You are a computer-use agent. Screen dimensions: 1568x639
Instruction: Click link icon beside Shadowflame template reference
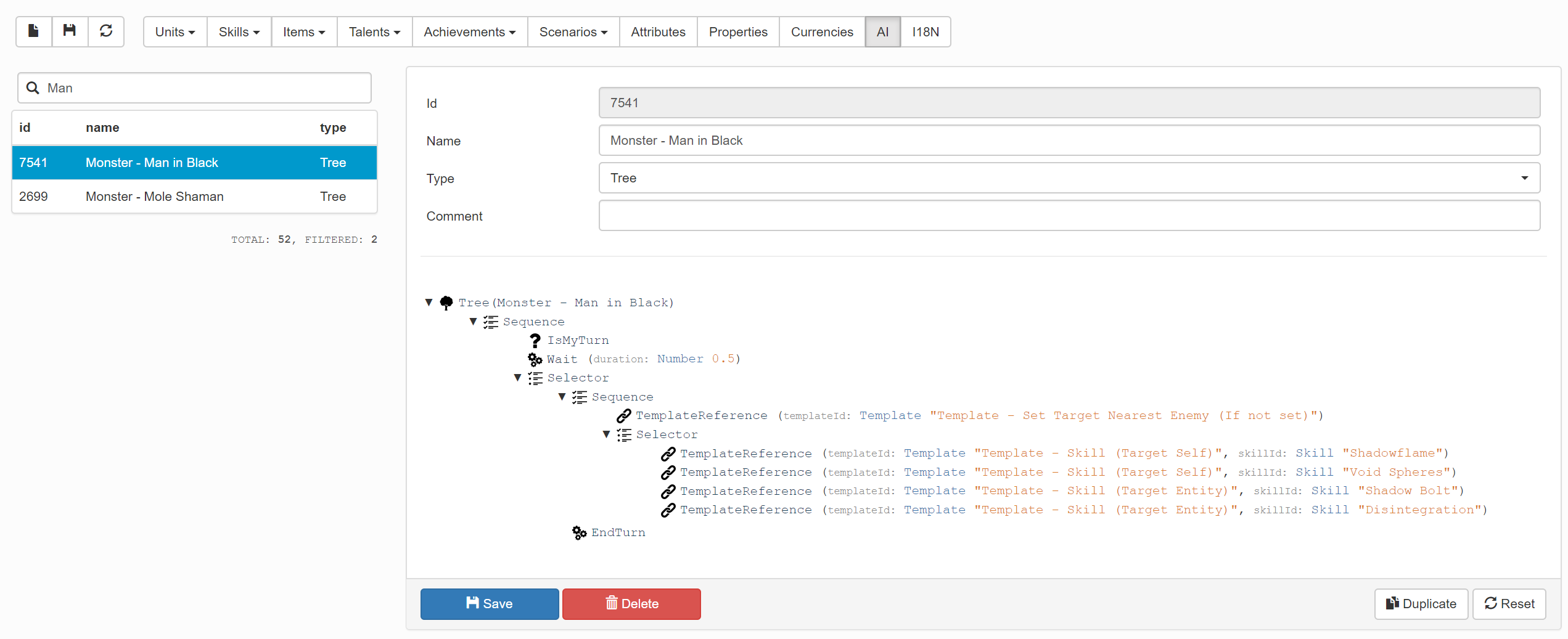coord(668,454)
